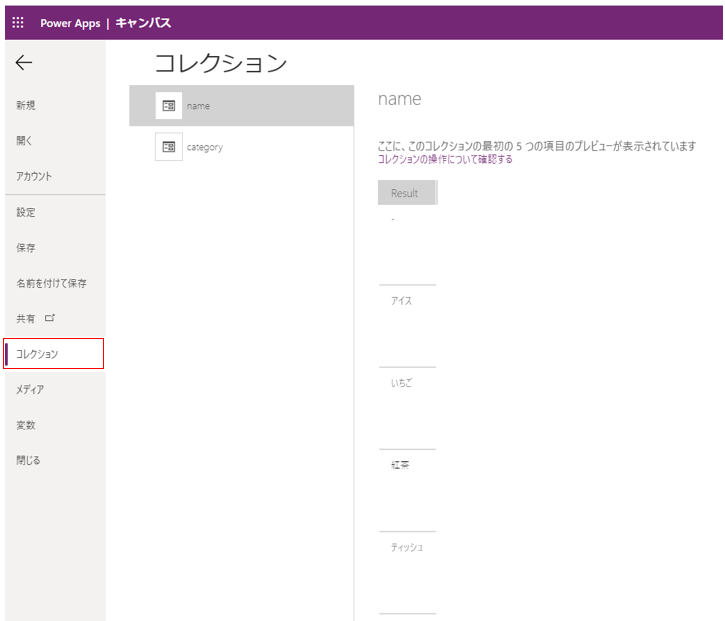
Task: Choose 名前を付けて保存 in the sidebar
Action: pos(51,283)
